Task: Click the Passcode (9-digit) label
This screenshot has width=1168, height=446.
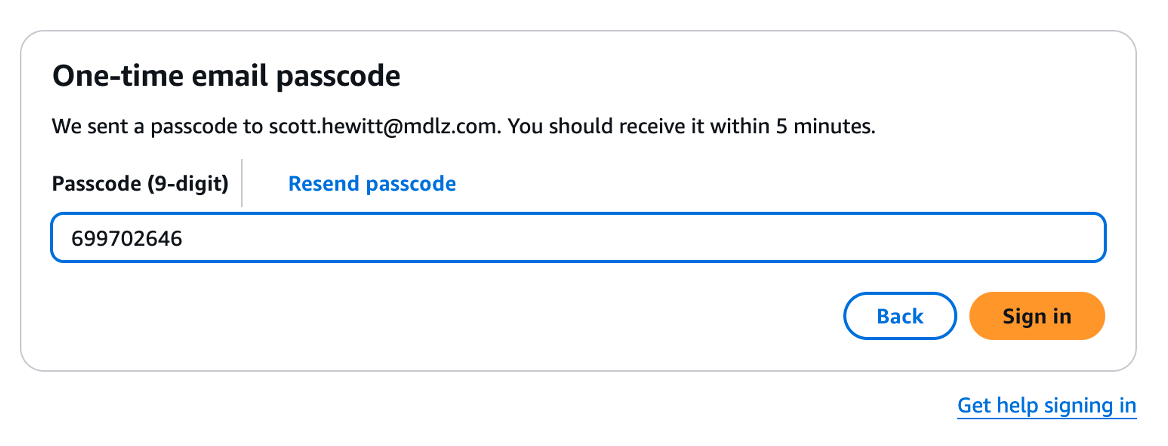Action: click(x=140, y=184)
